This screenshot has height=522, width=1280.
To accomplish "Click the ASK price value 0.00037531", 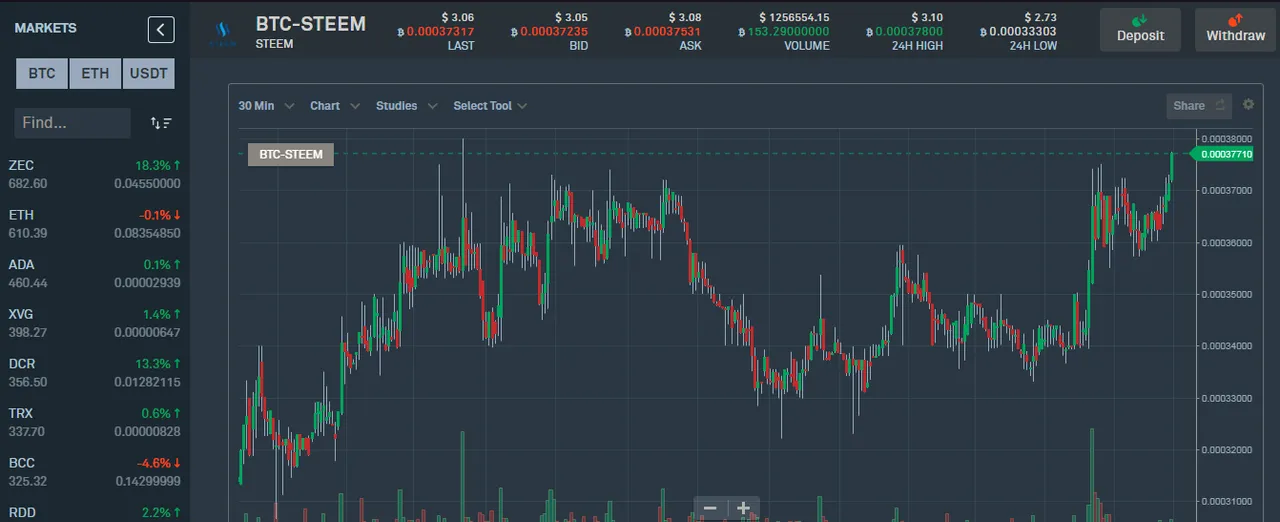I will pos(668,32).
